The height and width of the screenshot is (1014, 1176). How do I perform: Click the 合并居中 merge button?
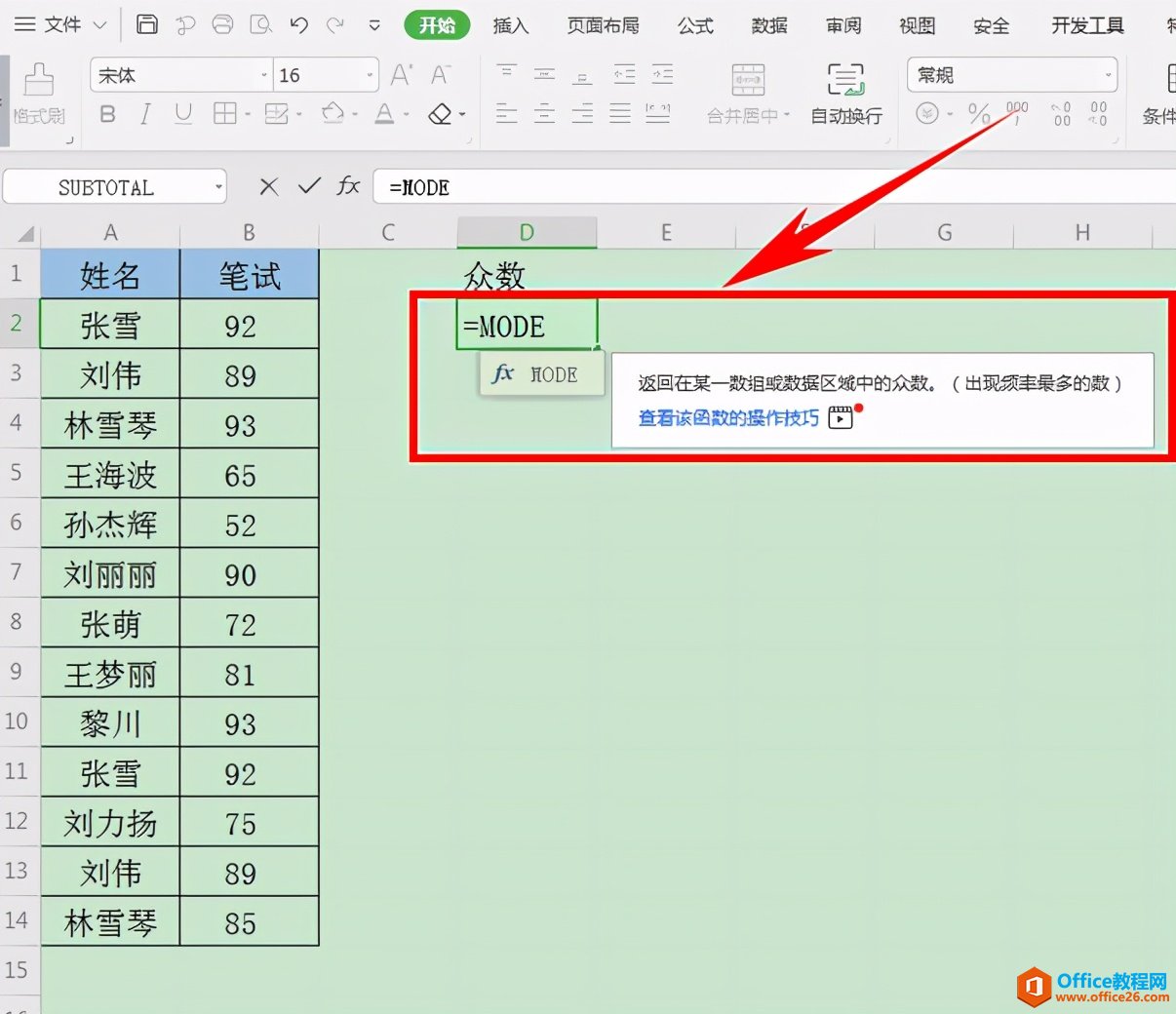point(748,94)
